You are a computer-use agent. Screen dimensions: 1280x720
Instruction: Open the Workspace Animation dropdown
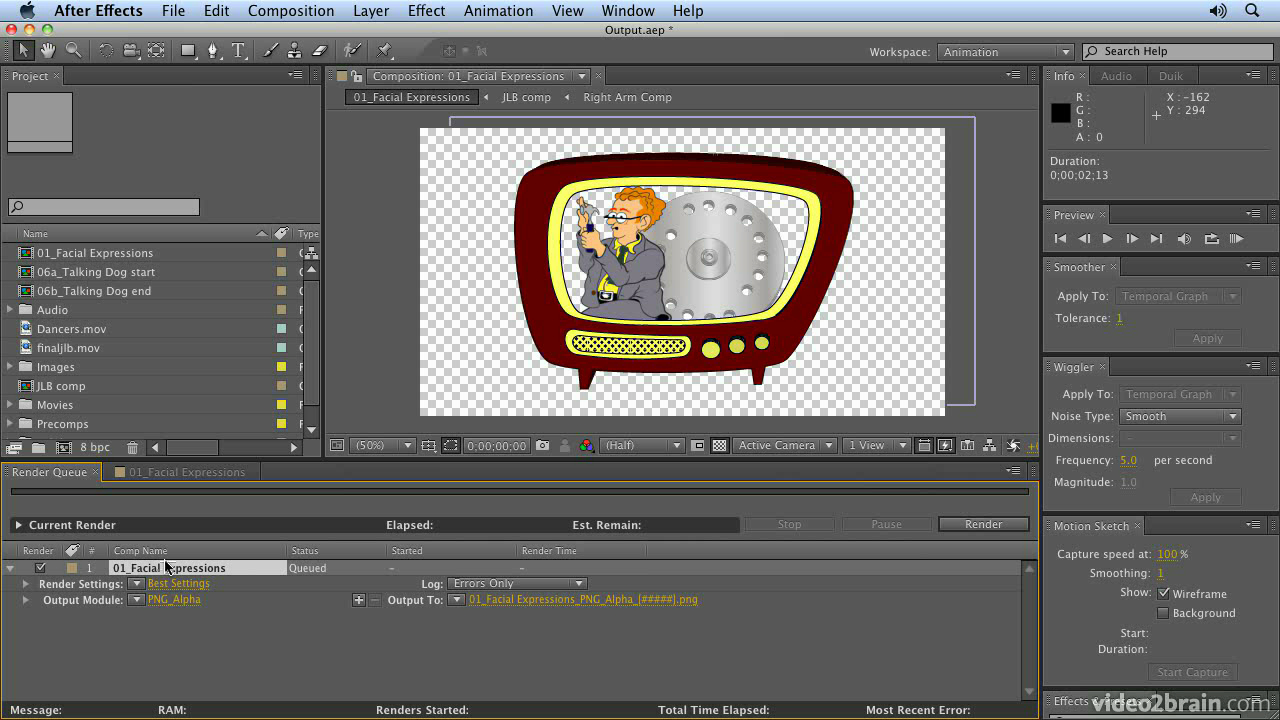(1005, 52)
